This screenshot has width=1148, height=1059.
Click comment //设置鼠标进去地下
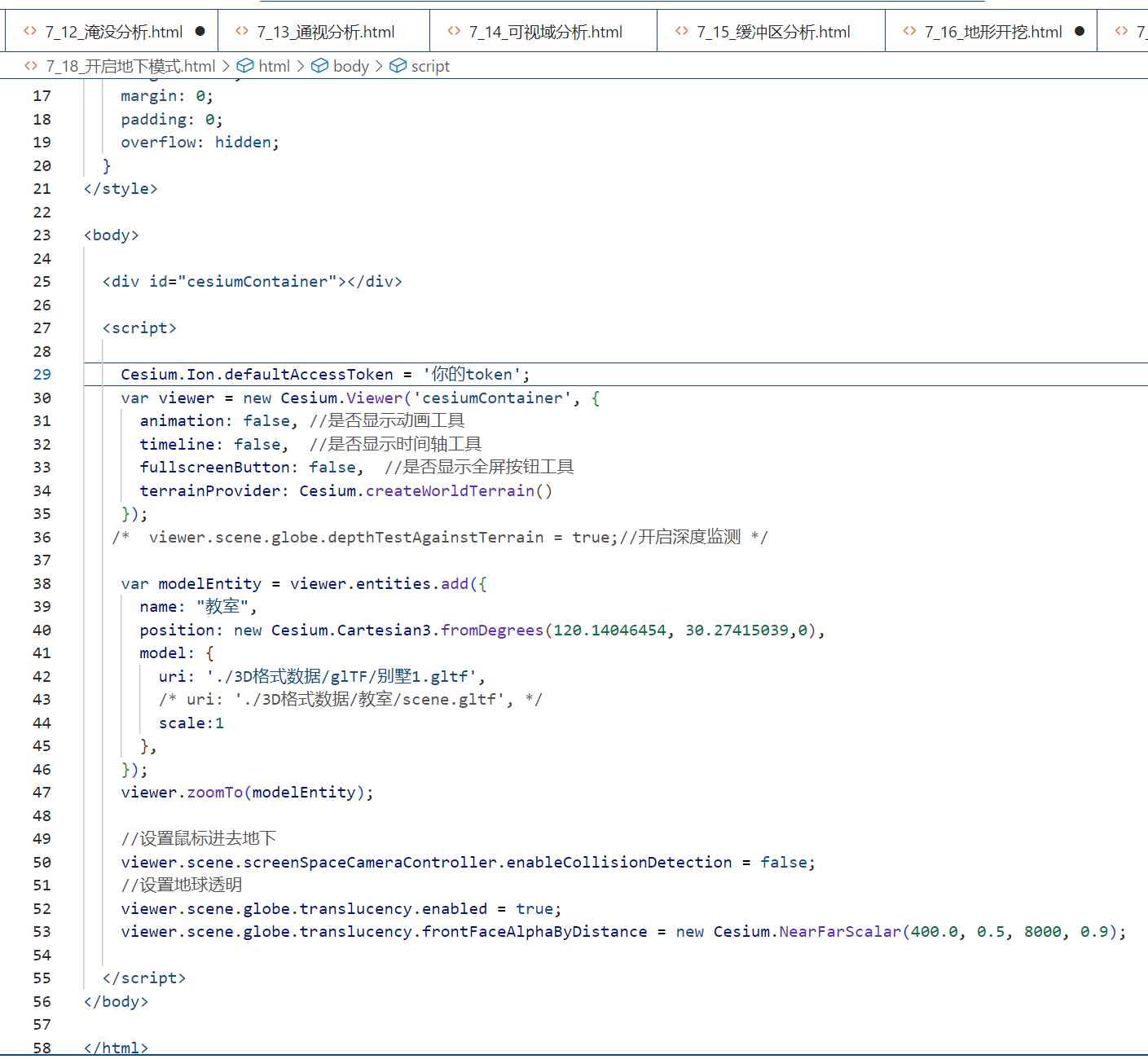click(x=199, y=839)
